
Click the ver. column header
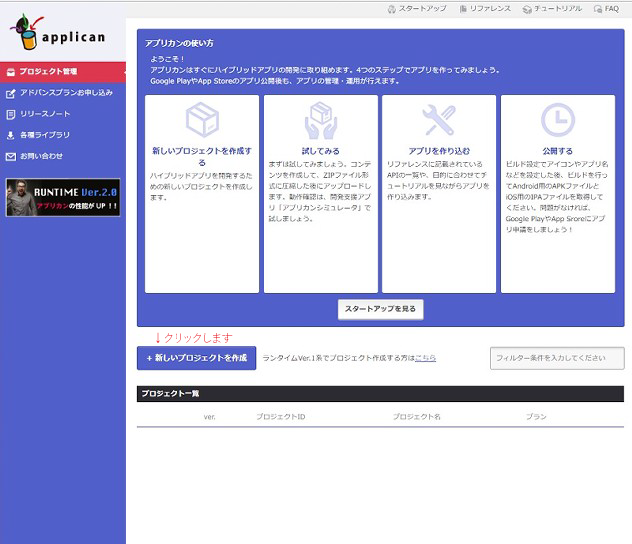coord(209,417)
